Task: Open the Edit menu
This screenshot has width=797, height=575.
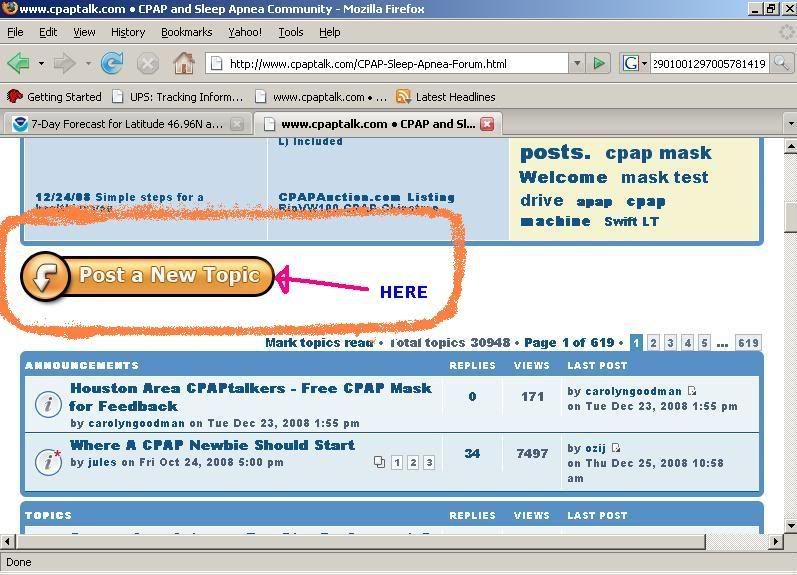Action: (48, 32)
